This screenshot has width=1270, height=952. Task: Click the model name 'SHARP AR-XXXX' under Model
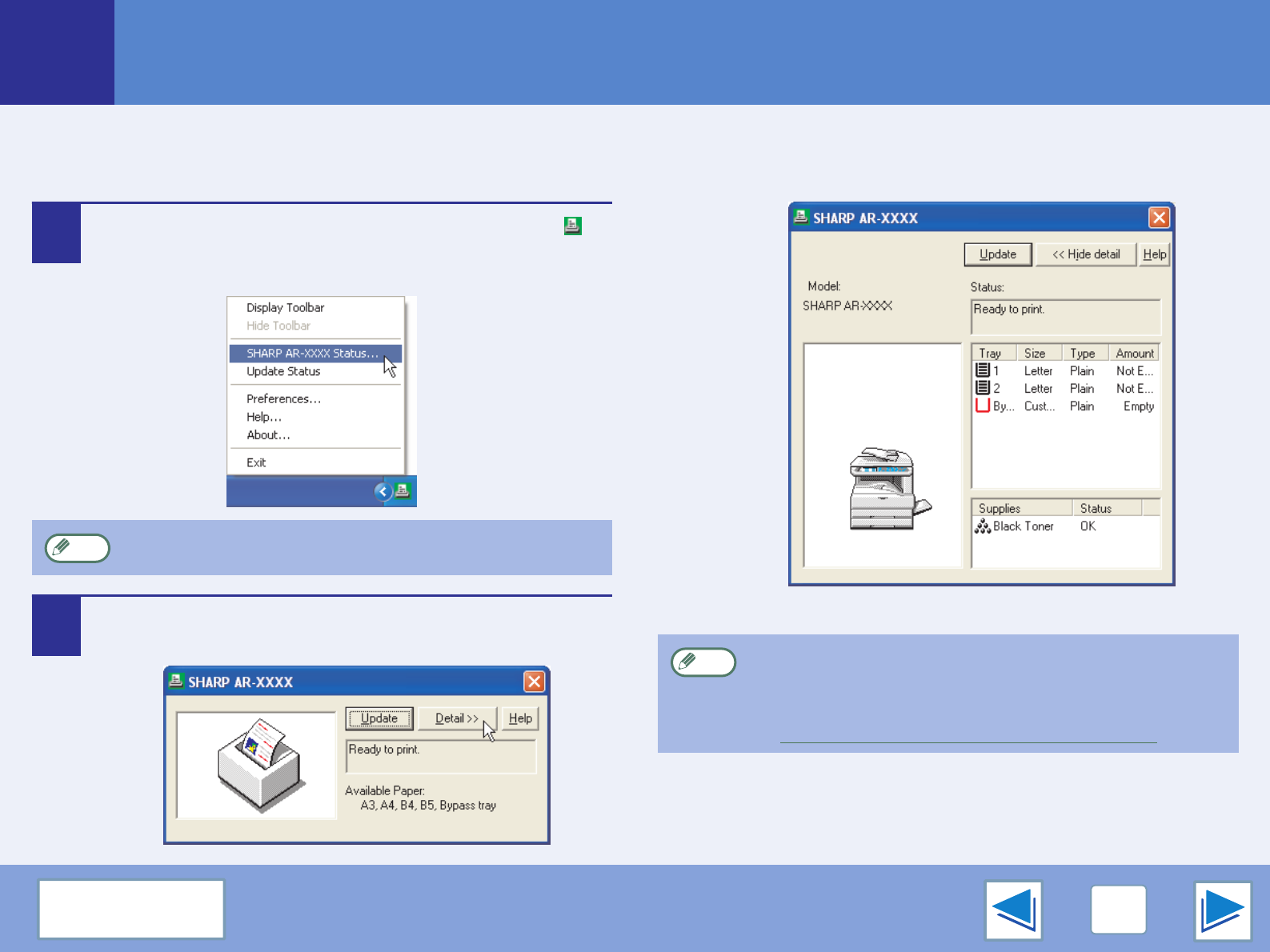click(847, 306)
